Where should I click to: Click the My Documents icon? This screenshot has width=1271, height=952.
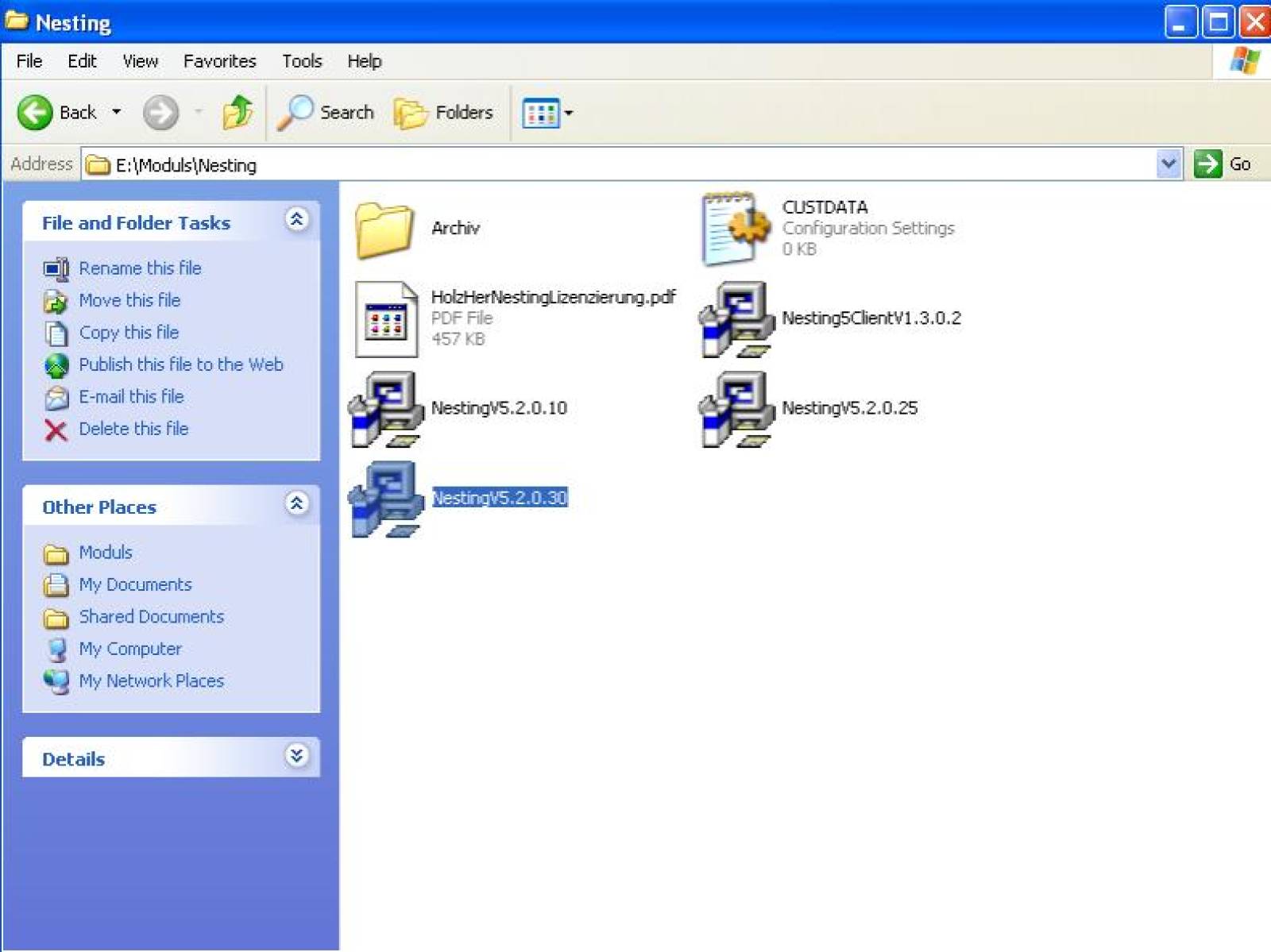(x=56, y=585)
